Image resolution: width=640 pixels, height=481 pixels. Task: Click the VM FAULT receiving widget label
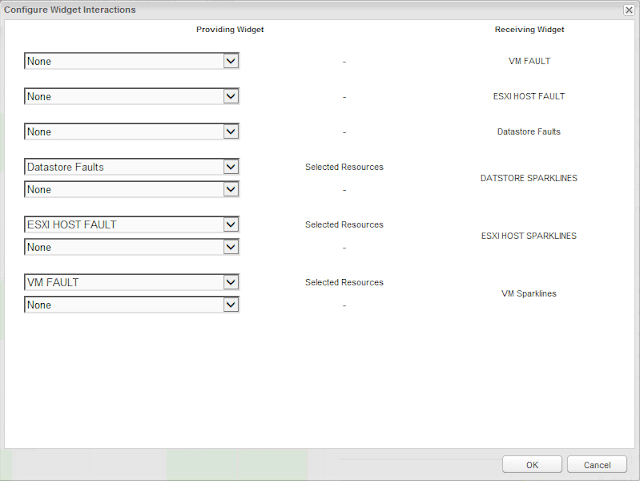pyautogui.click(x=529, y=61)
